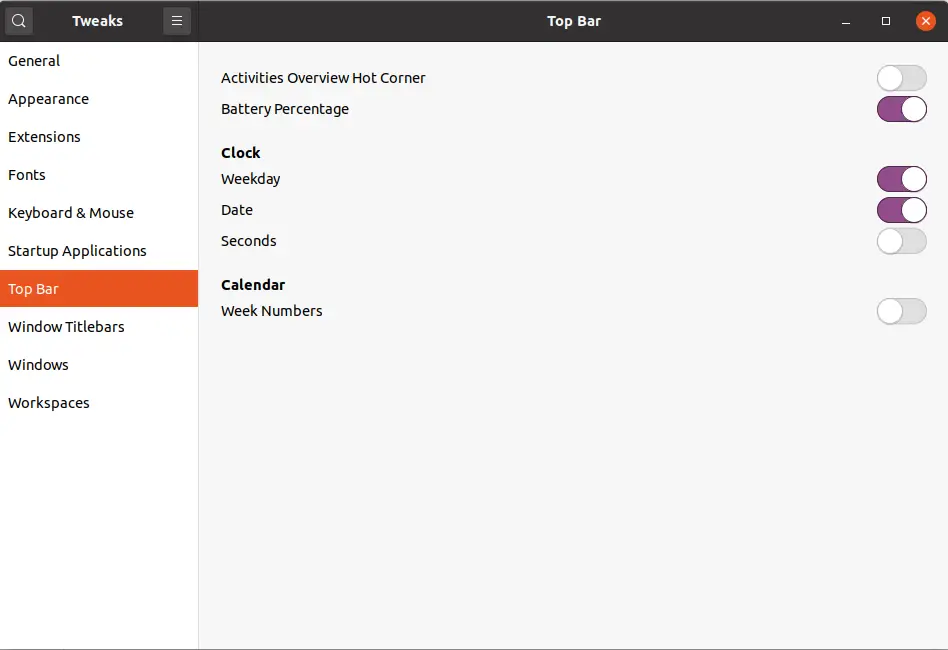Disable the Date clock switch

coord(901,210)
